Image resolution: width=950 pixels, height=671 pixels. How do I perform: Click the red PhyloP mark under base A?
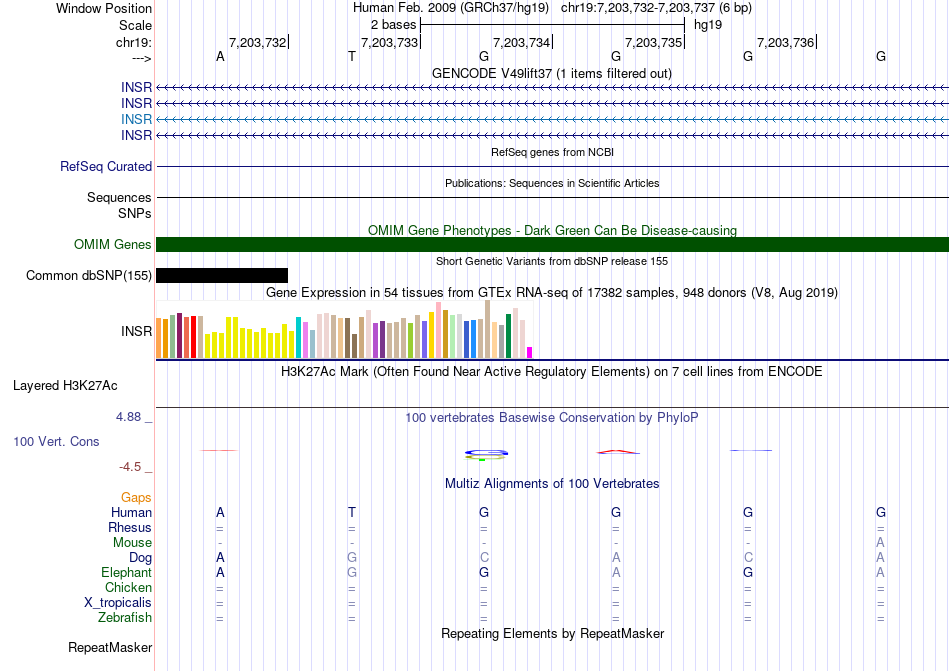(x=219, y=450)
